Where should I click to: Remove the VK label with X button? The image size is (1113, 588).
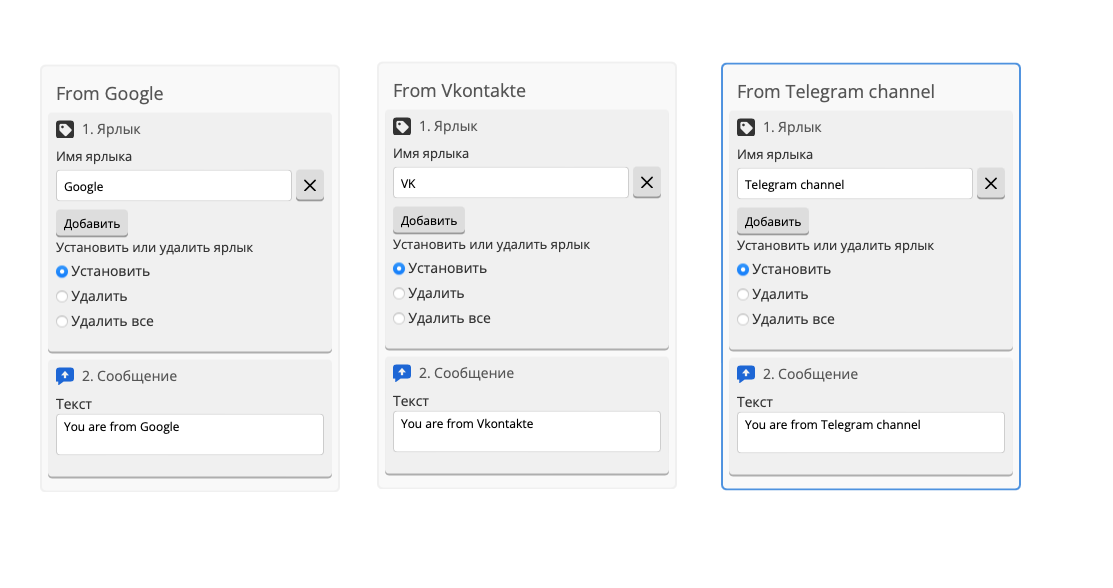647,183
